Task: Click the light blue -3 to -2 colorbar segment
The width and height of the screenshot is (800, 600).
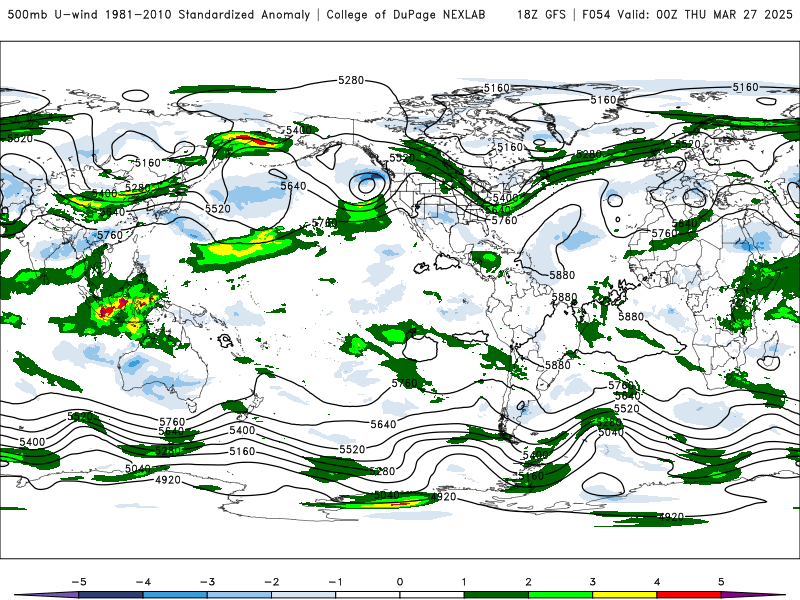Action: 239,595
